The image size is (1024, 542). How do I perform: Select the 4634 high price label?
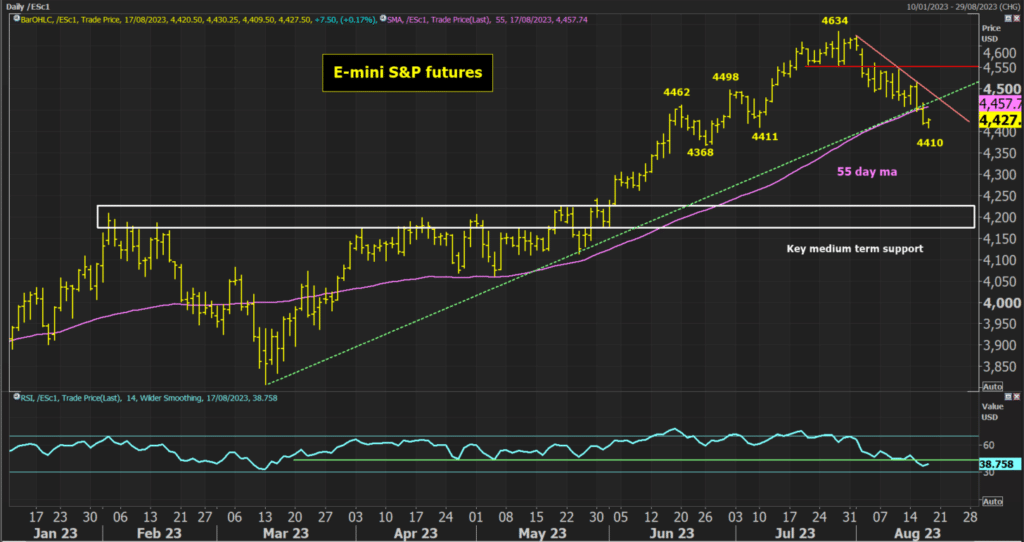tap(835, 20)
